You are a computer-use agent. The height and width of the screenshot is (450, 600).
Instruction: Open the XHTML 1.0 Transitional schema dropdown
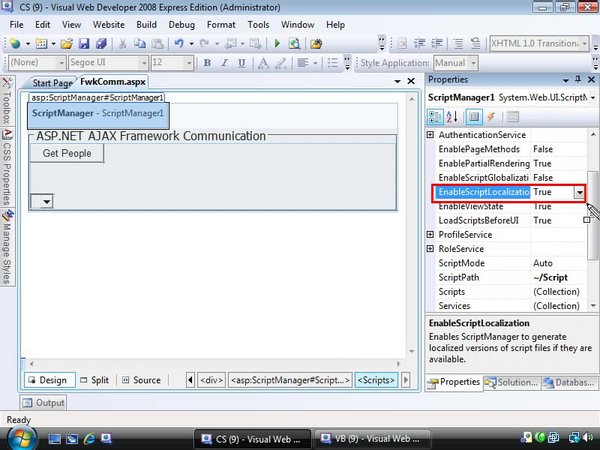[x=584, y=44]
